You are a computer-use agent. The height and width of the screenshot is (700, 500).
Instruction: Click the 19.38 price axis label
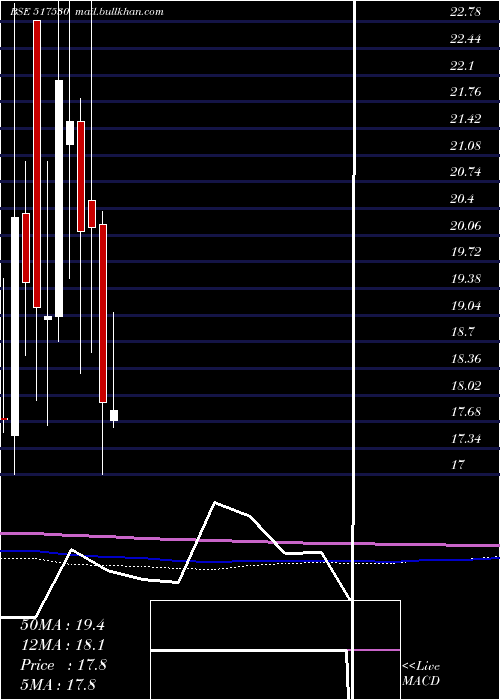click(x=466, y=279)
